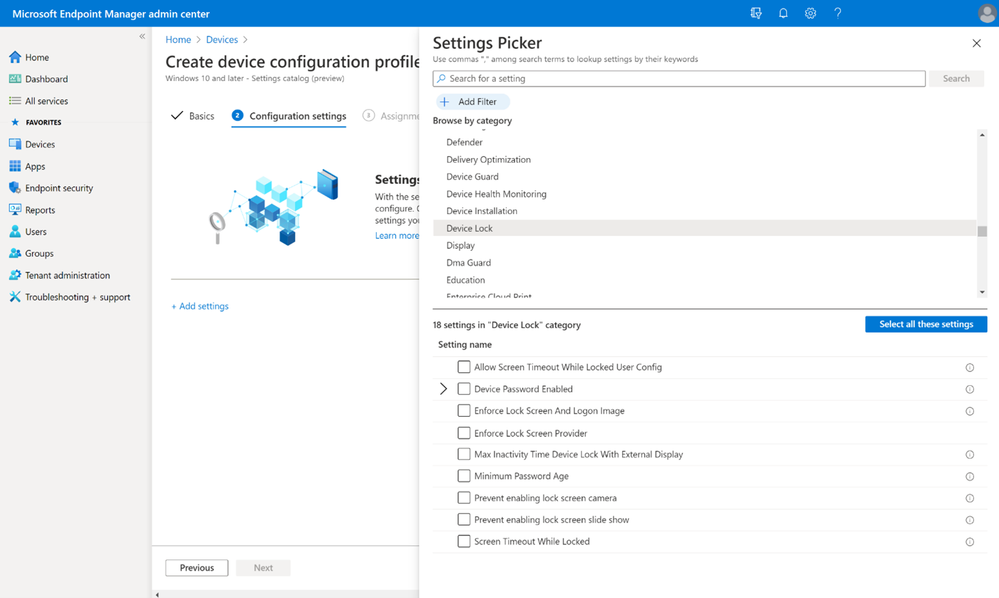Image resolution: width=999 pixels, height=598 pixels.
Task: Open the help question mark
Action: point(838,13)
